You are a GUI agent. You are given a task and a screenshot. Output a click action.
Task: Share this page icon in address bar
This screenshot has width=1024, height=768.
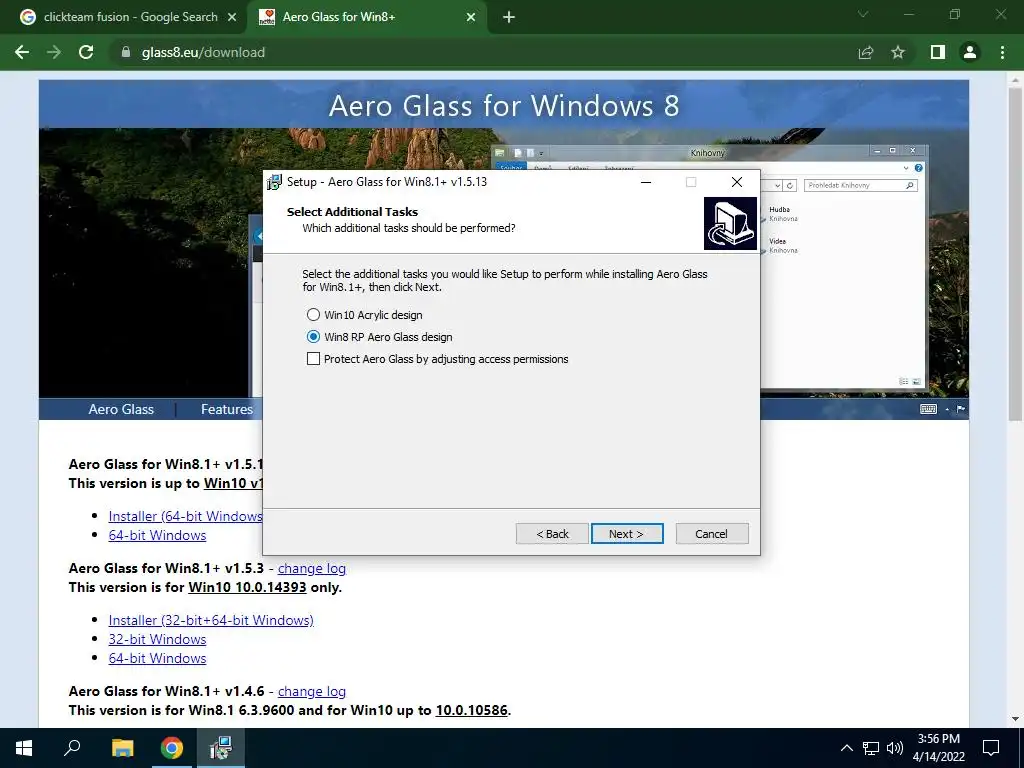[x=866, y=52]
